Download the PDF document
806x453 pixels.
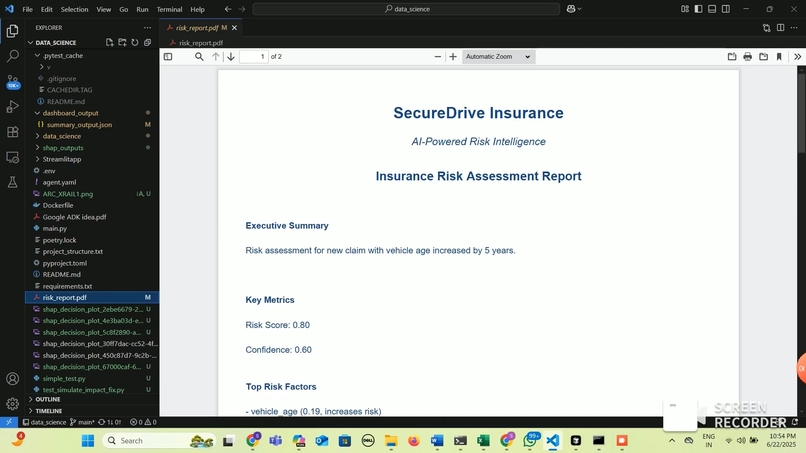[763, 57]
